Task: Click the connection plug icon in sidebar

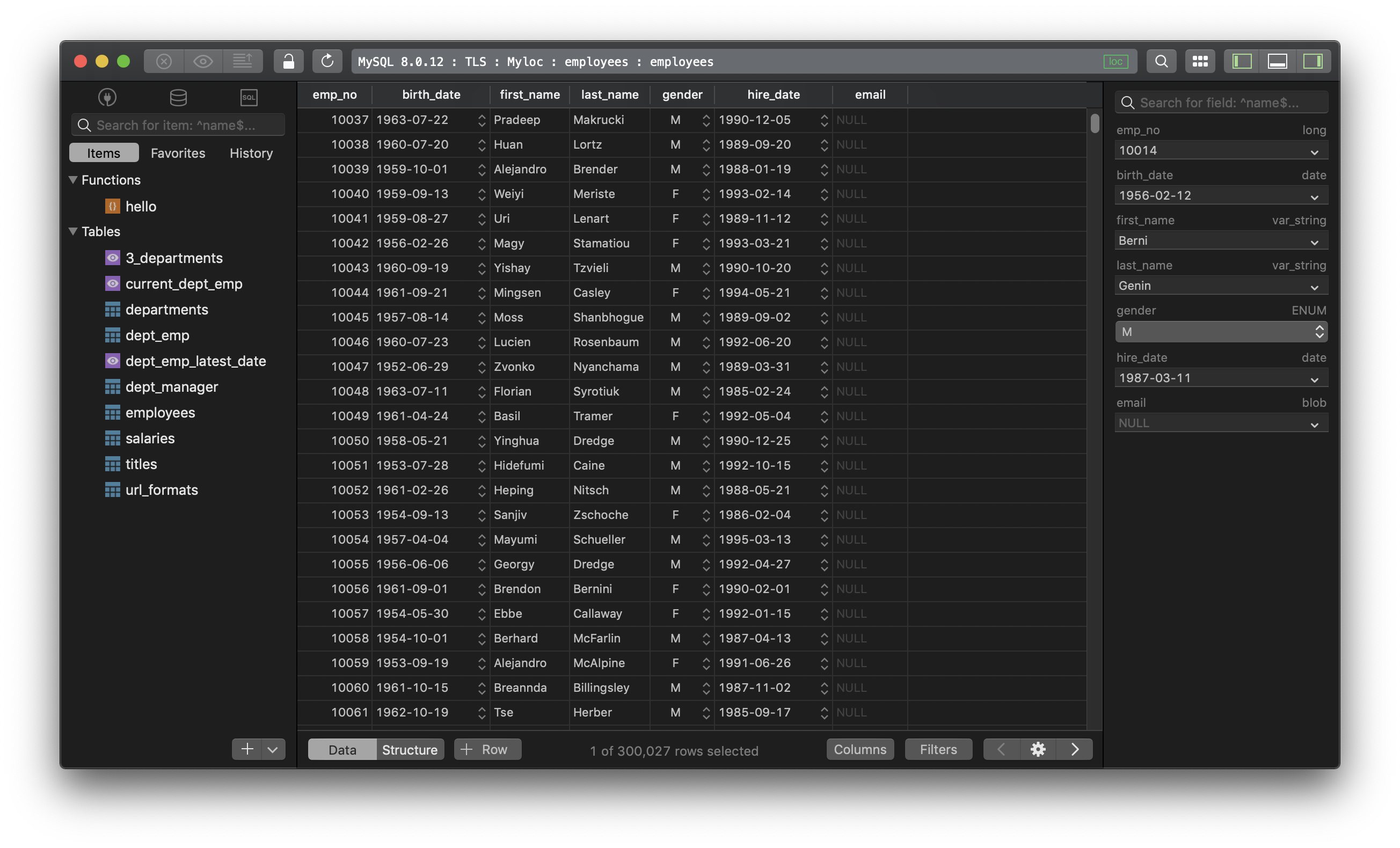Action: (107, 98)
